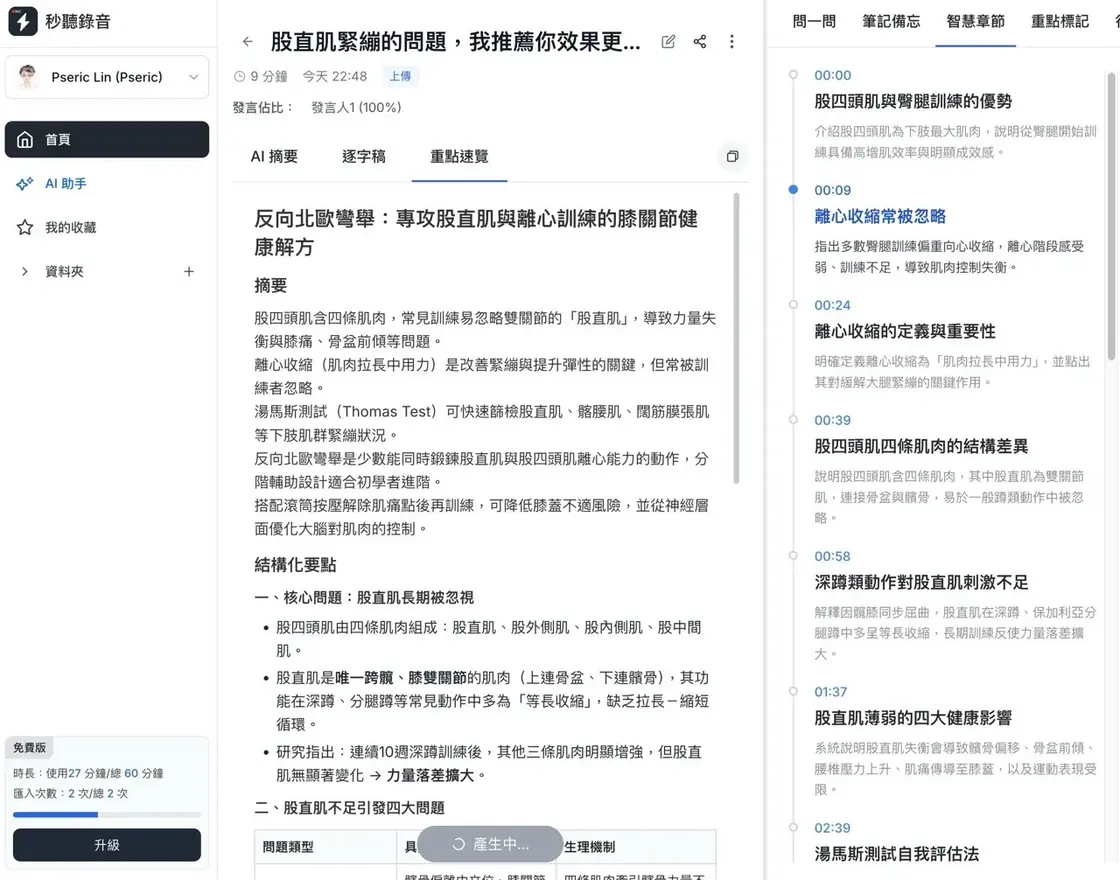Expand the 資料夾 folder chevron
1120x880 pixels.
(25, 271)
